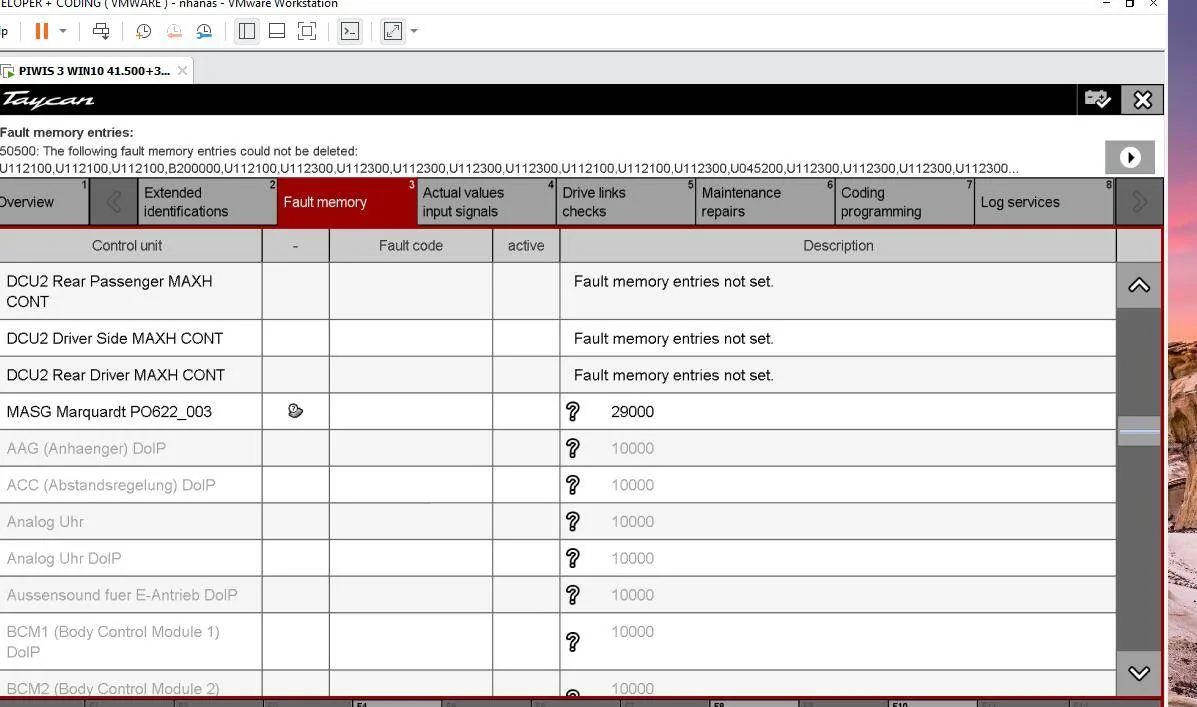Send Ctrl+Alt+Del to the virtual machine

(101, 31)
